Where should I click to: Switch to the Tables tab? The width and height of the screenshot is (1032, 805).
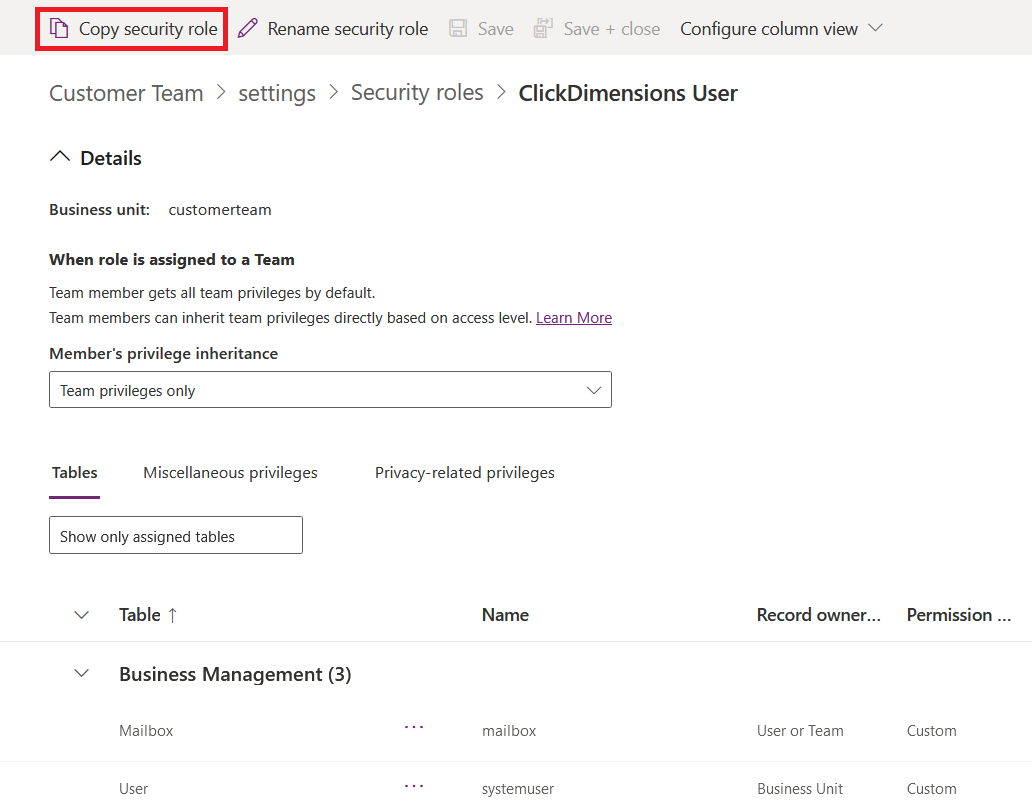tap(74, 473)
